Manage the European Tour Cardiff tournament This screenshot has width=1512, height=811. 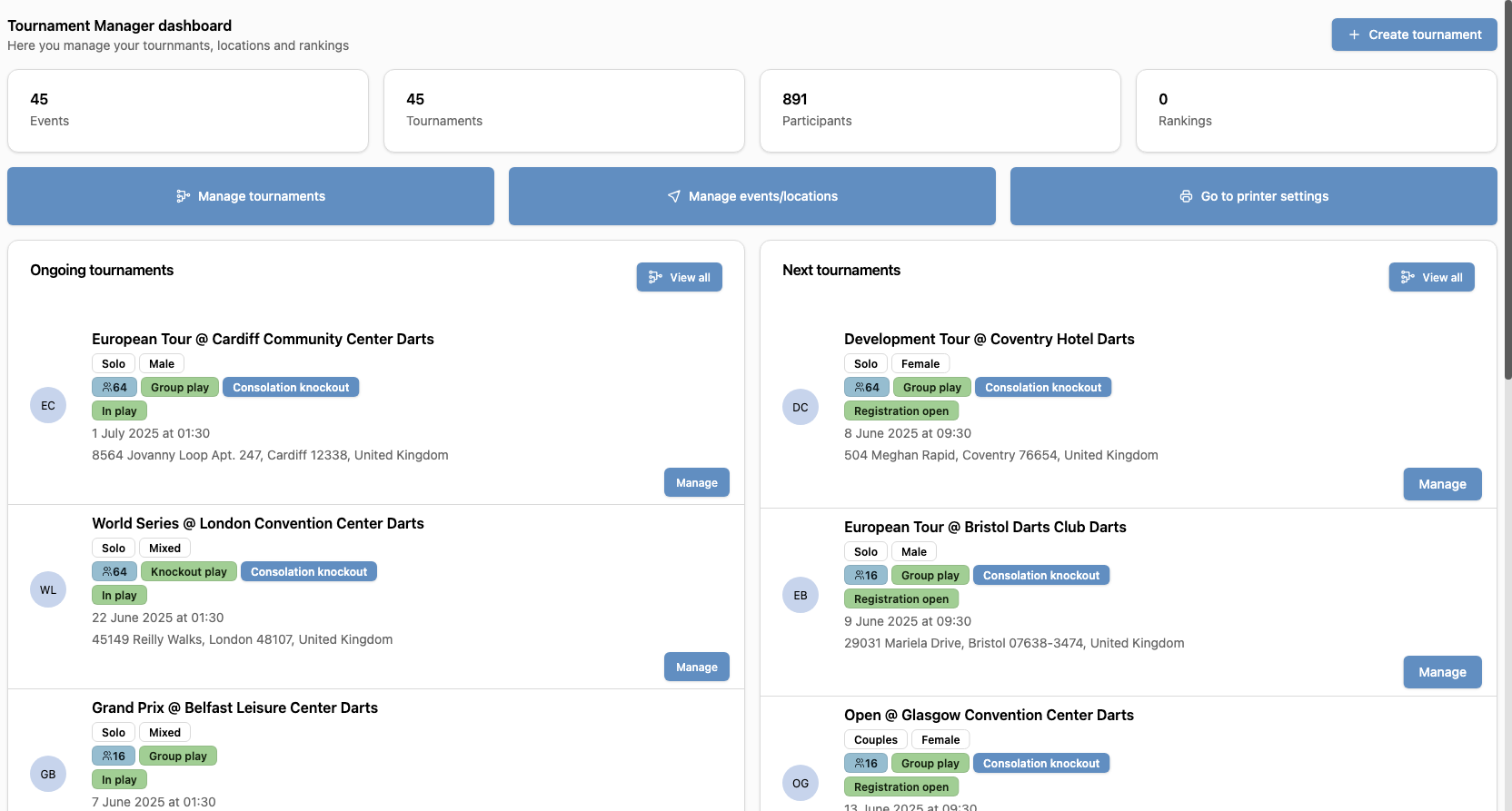pos(696,482)
